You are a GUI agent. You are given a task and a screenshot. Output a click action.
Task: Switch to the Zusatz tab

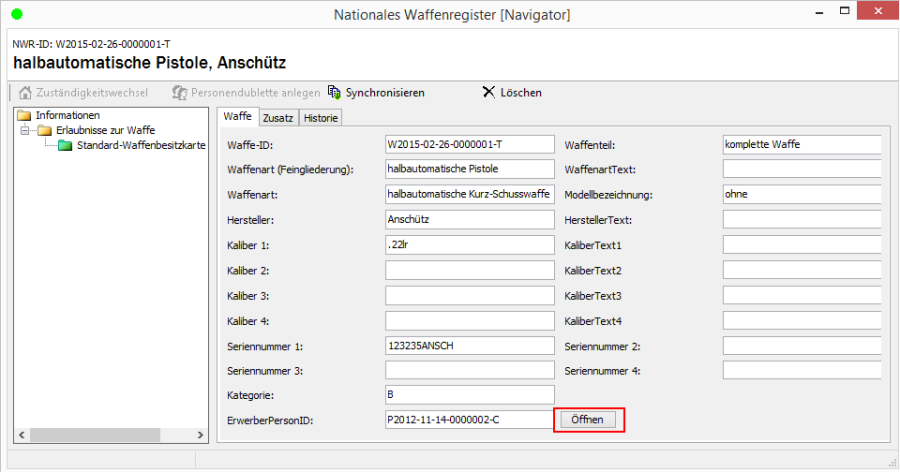tap(278, 118)
